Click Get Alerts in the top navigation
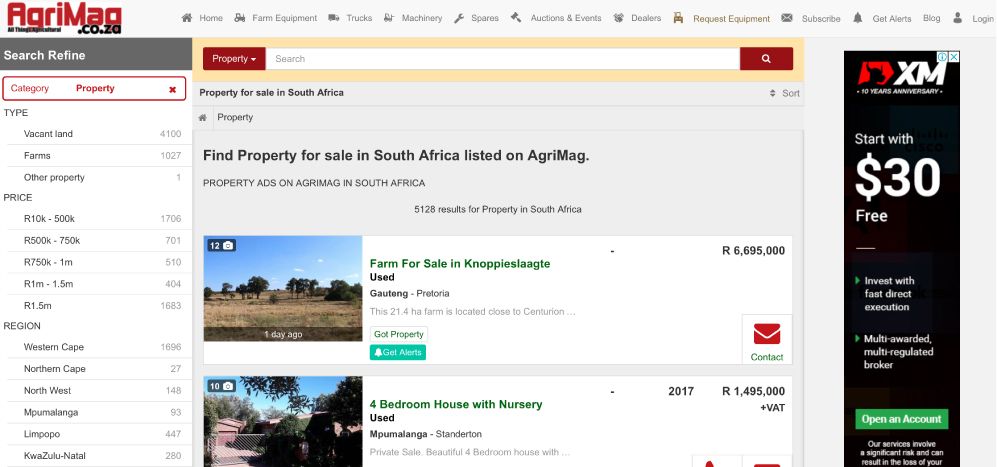This screenshot has height=467, width=997. pyautogui.click(x=891, y=18)
